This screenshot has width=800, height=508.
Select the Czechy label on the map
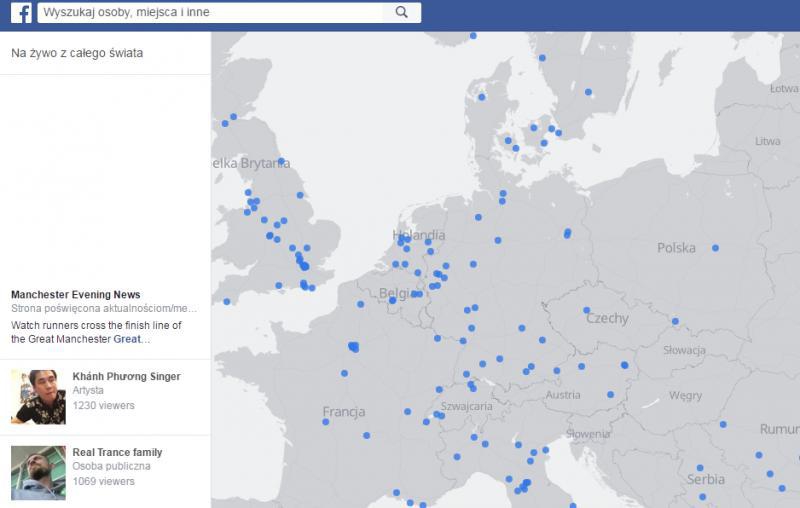tap(607, 319)
